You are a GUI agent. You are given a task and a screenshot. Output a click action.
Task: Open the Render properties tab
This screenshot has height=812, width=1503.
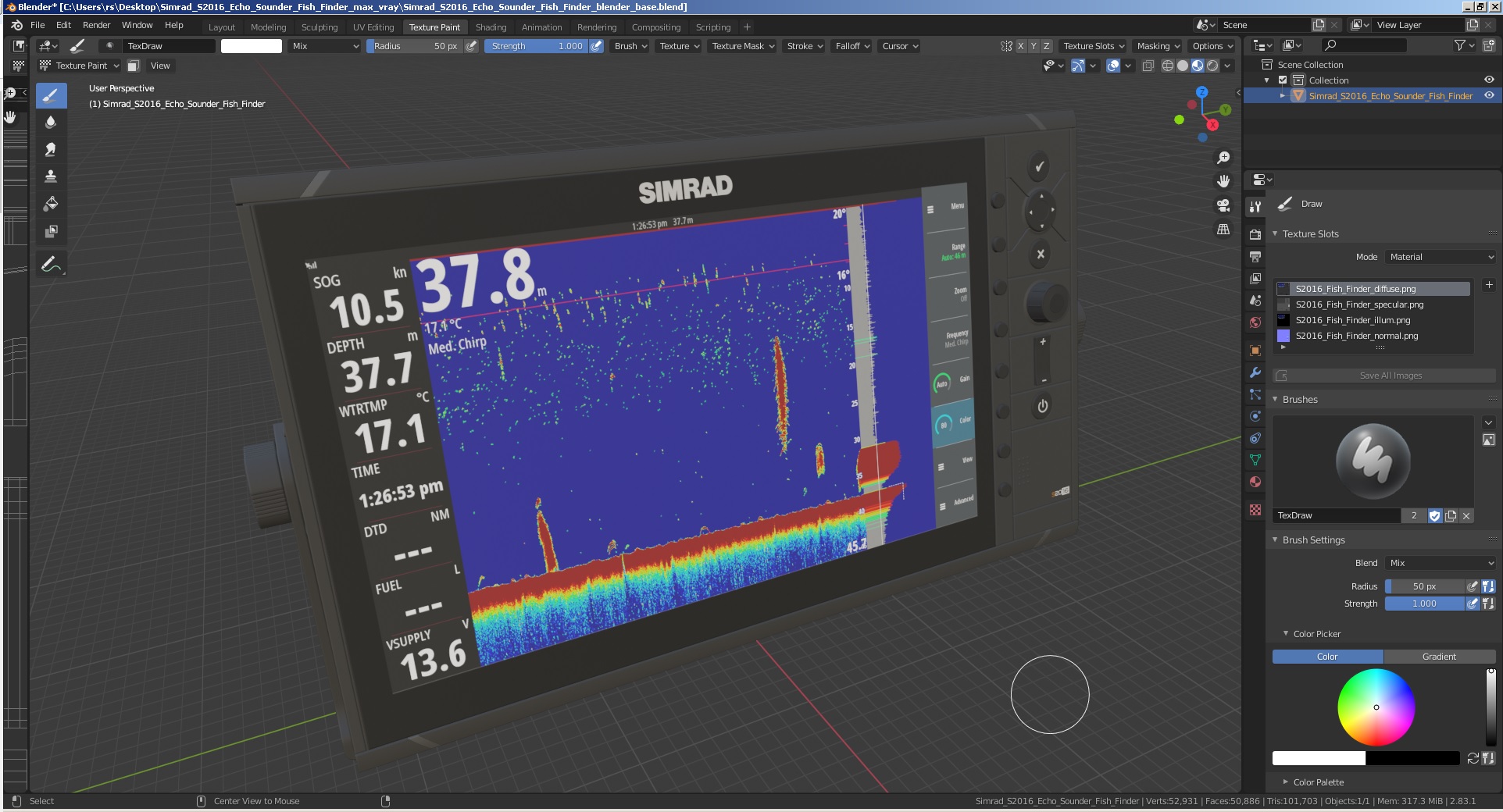1255,234
